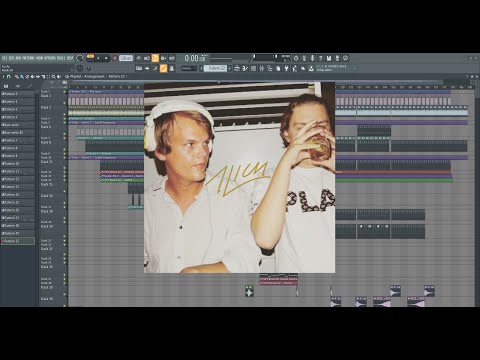The width and height of the screenshot is (480, 360).
Task: Open the FILE menu
Action: pyautogui.click(x=4, y=58)
